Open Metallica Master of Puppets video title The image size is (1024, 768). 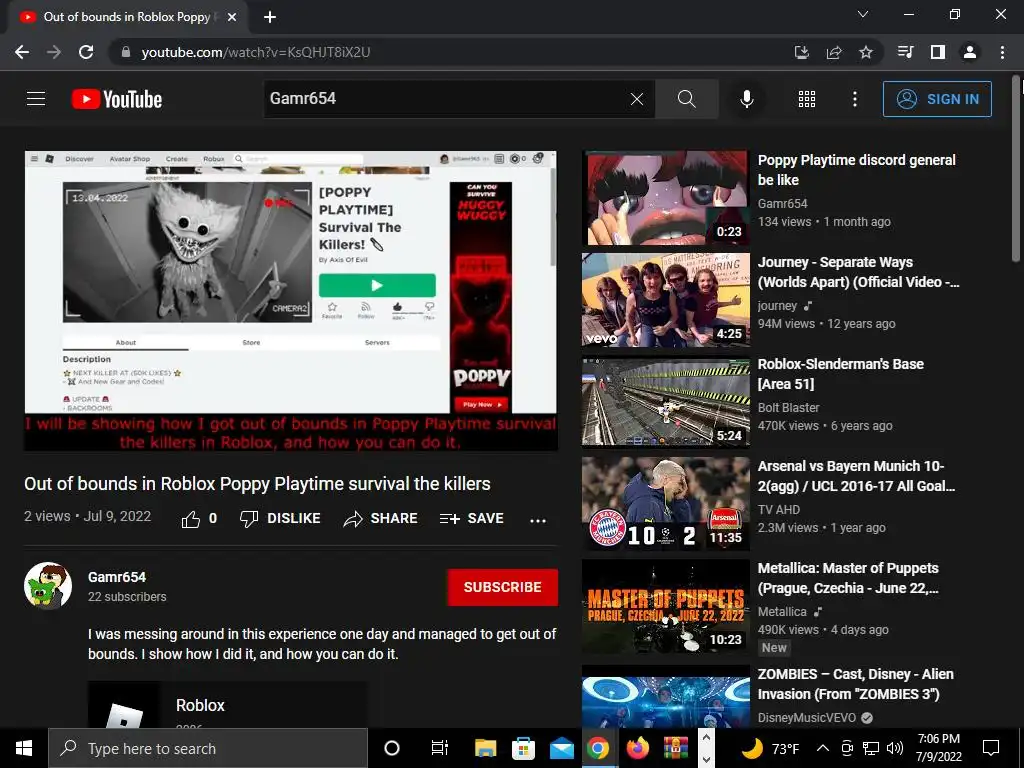click(848, 578)
